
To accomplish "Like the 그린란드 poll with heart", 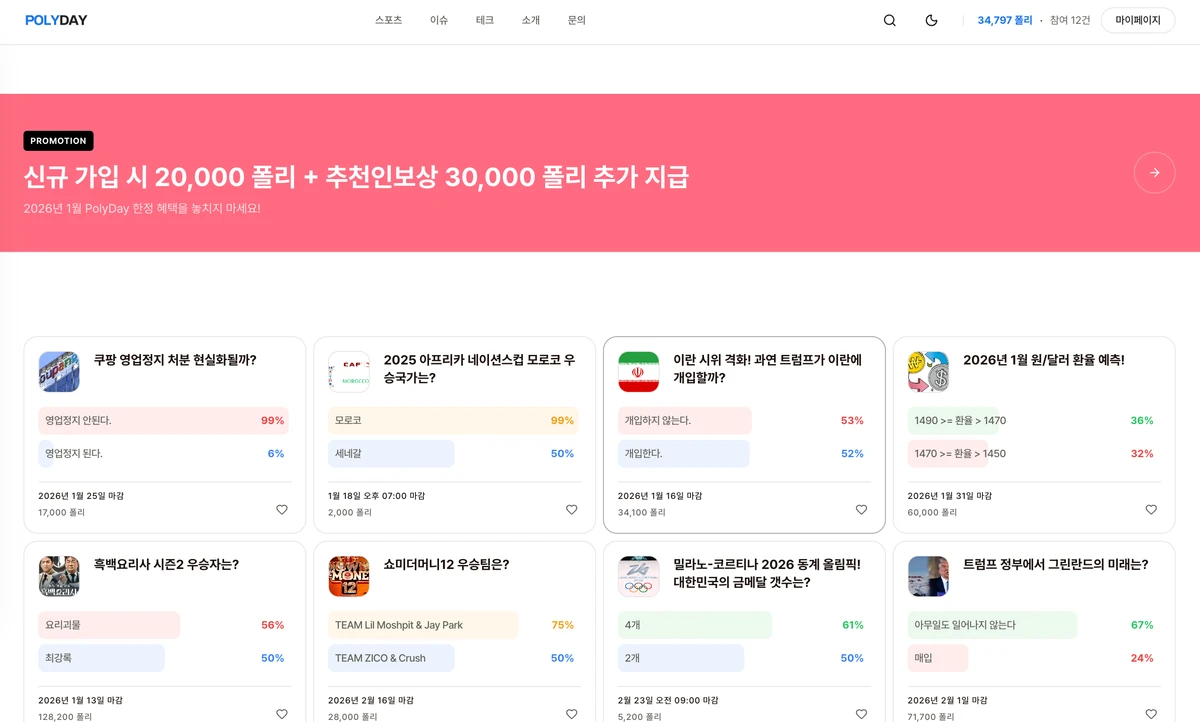I will coord(1151,714).
